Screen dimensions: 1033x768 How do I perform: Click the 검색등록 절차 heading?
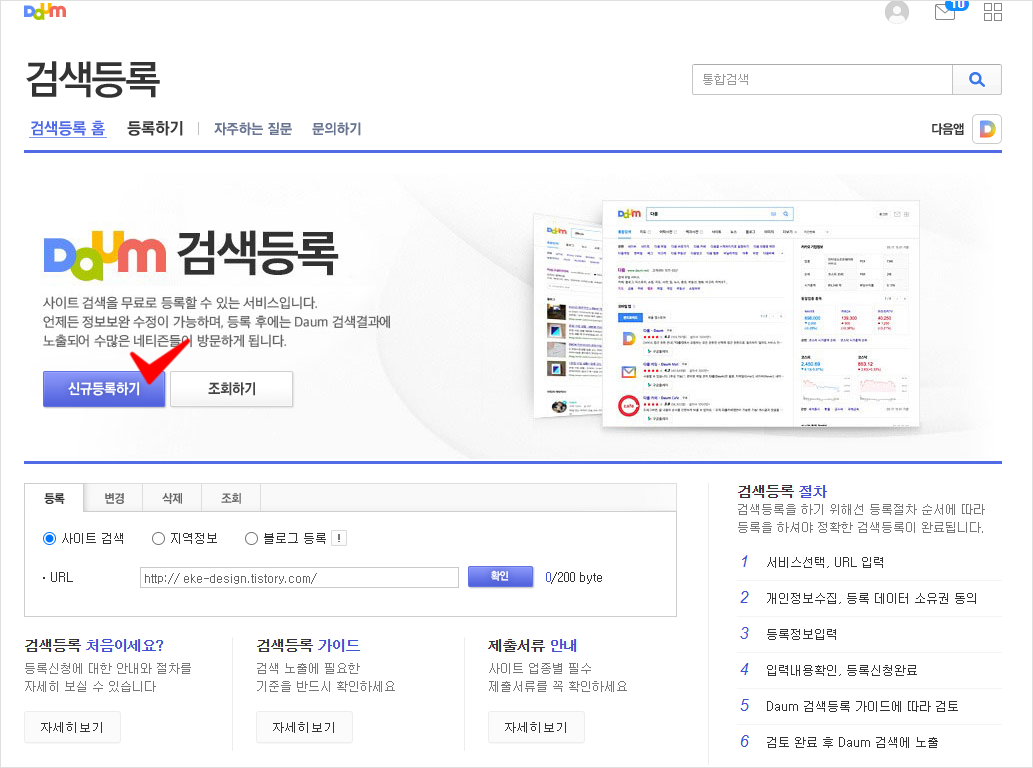782,491
